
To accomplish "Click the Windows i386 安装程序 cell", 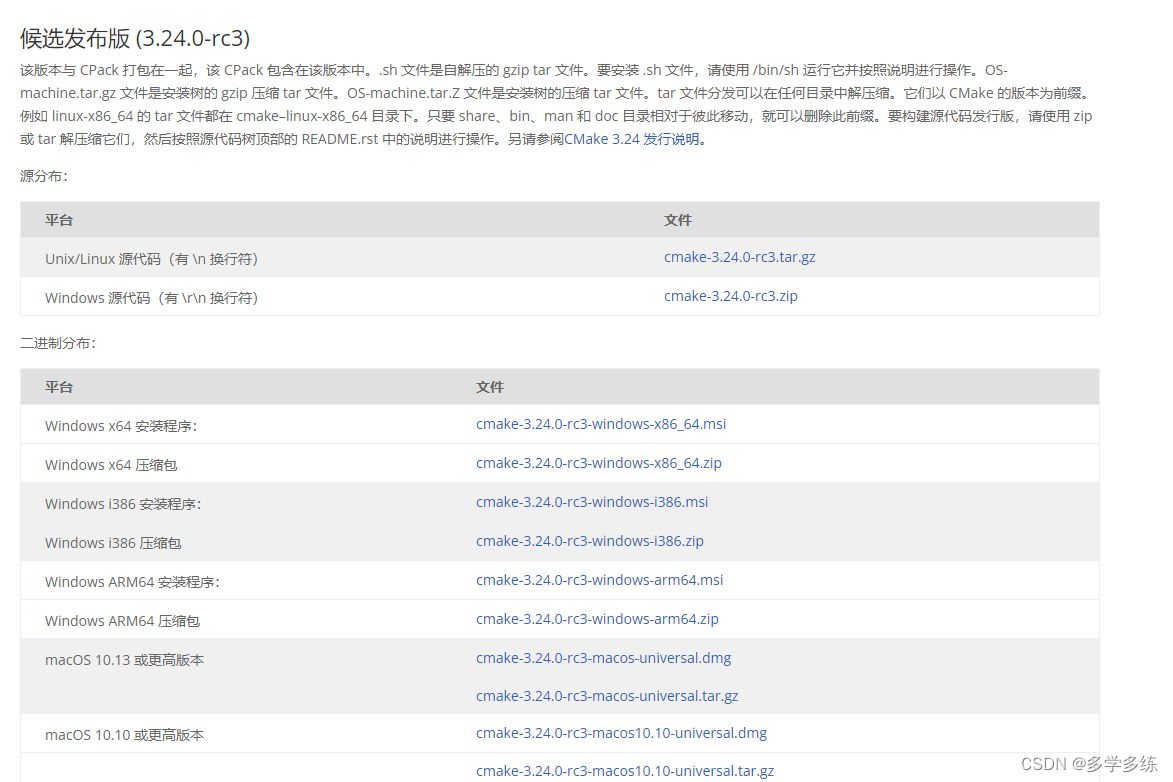I will coord(123,504).
